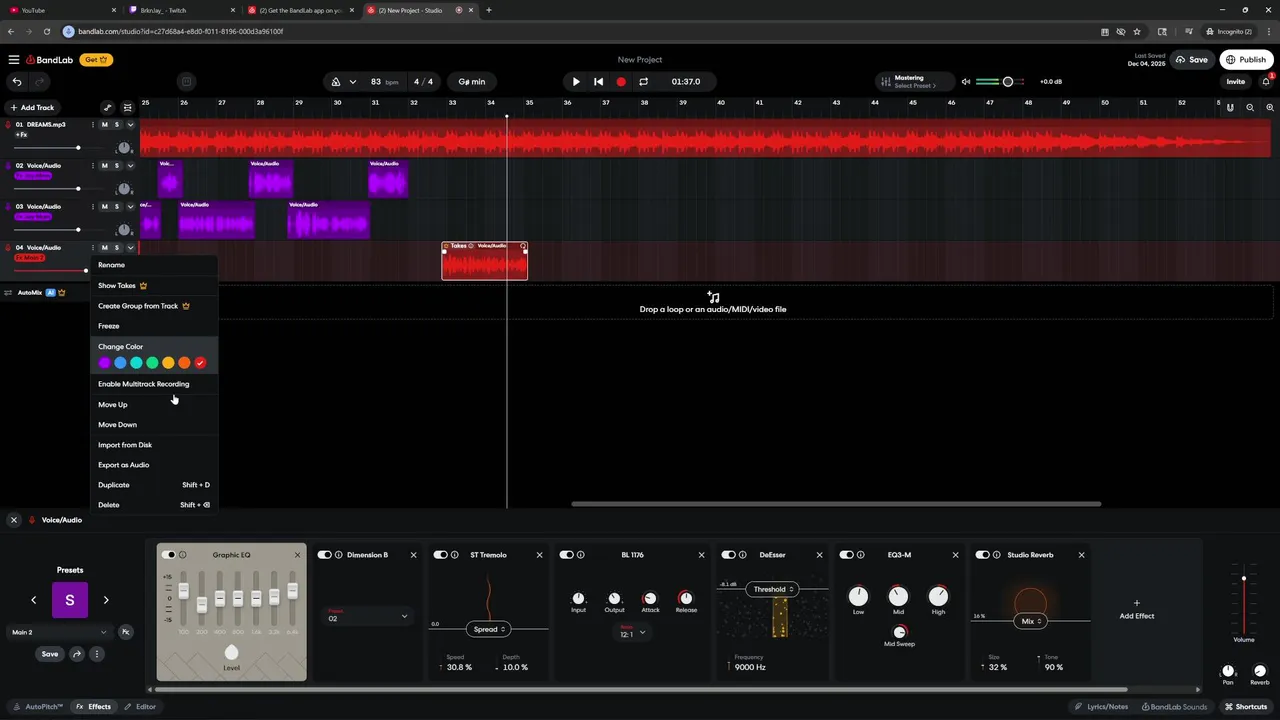Image resolution: width=1280 pixels, height=720 pixels.
Task: Click the undo arrow icon
Action: click(x=17, y=82)
